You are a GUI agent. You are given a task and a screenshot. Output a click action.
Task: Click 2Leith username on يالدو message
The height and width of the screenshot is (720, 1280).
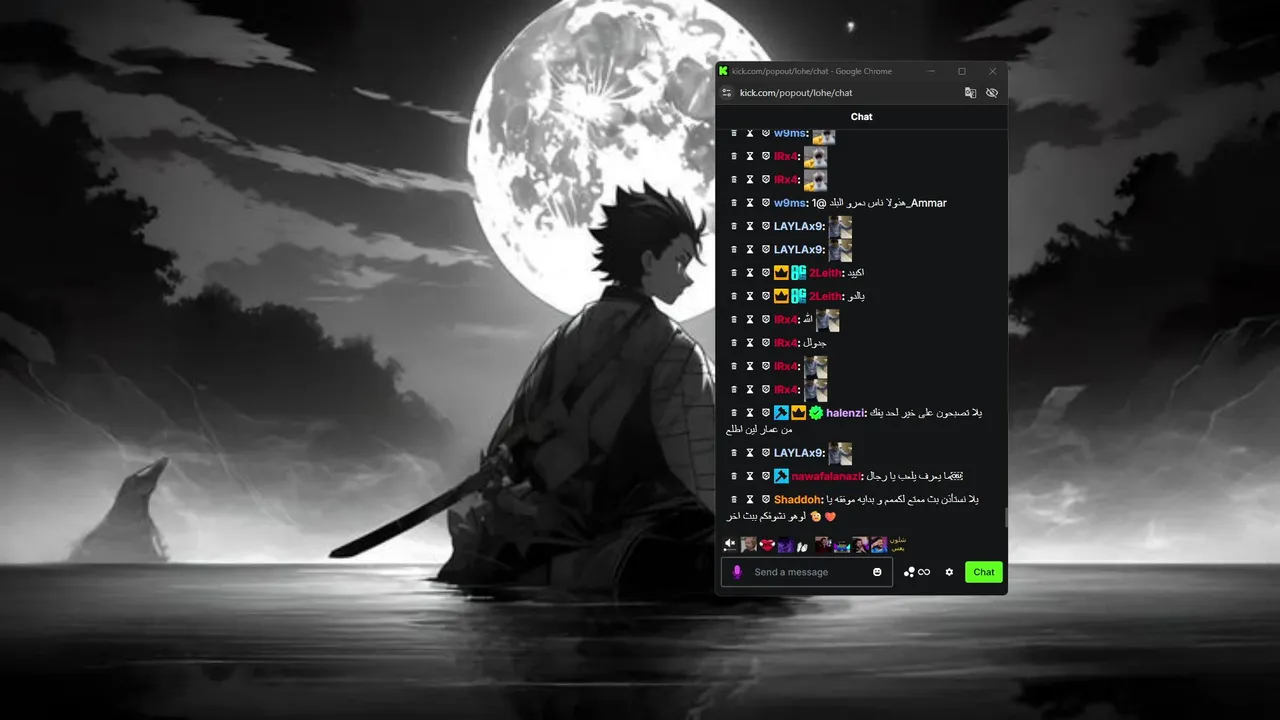(x=825, y=296)
